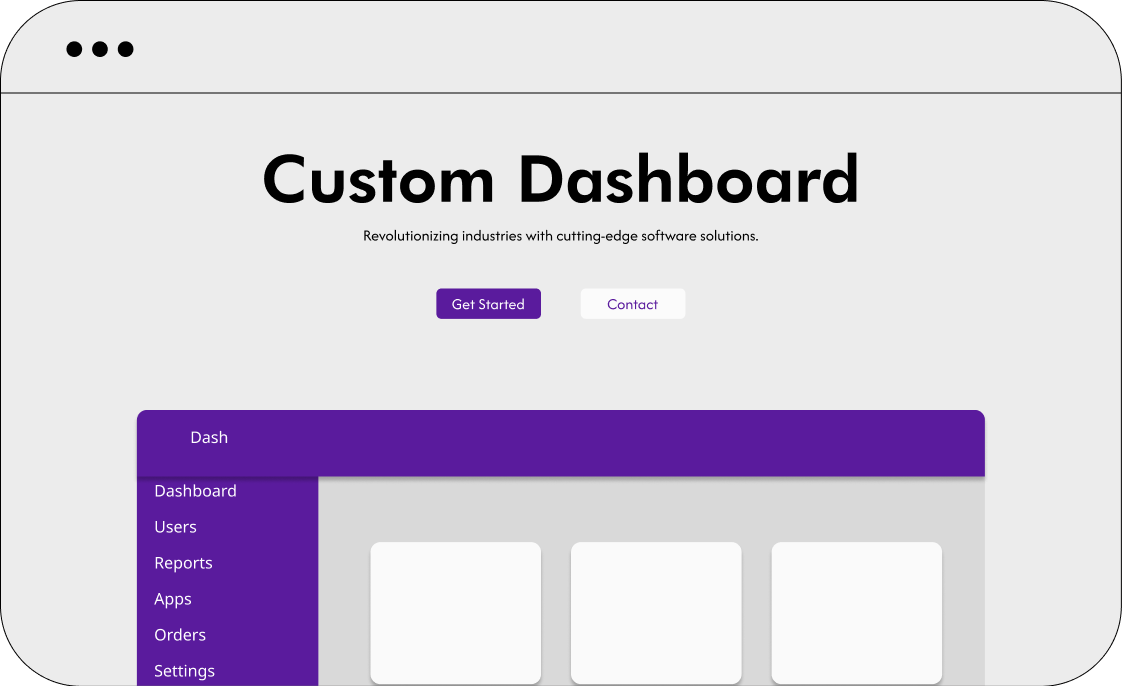Screen dimensions: 1122x686
Task: Click the first white dashboard card
Action: click(x=455, y=612)
